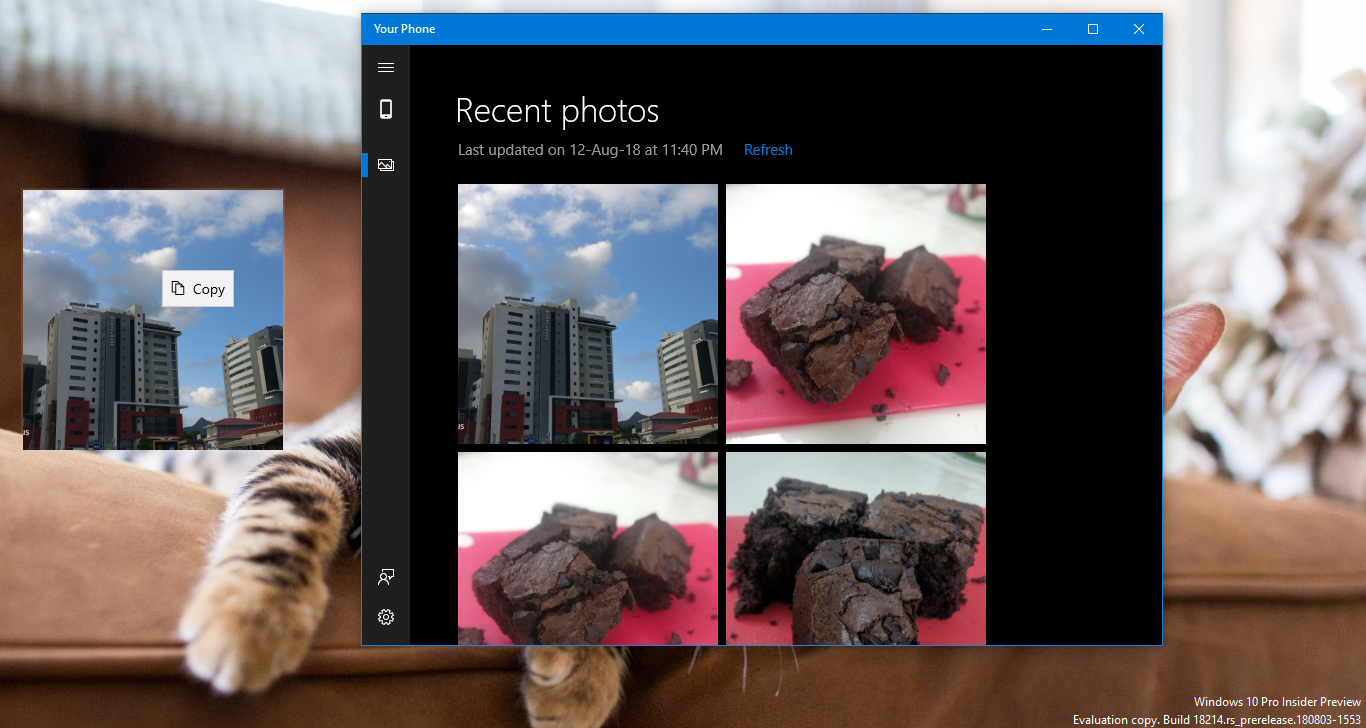The image size is (1366, 728).
Task: Open the feedback icon in sidebar
Action: click(x=386, y=577)
